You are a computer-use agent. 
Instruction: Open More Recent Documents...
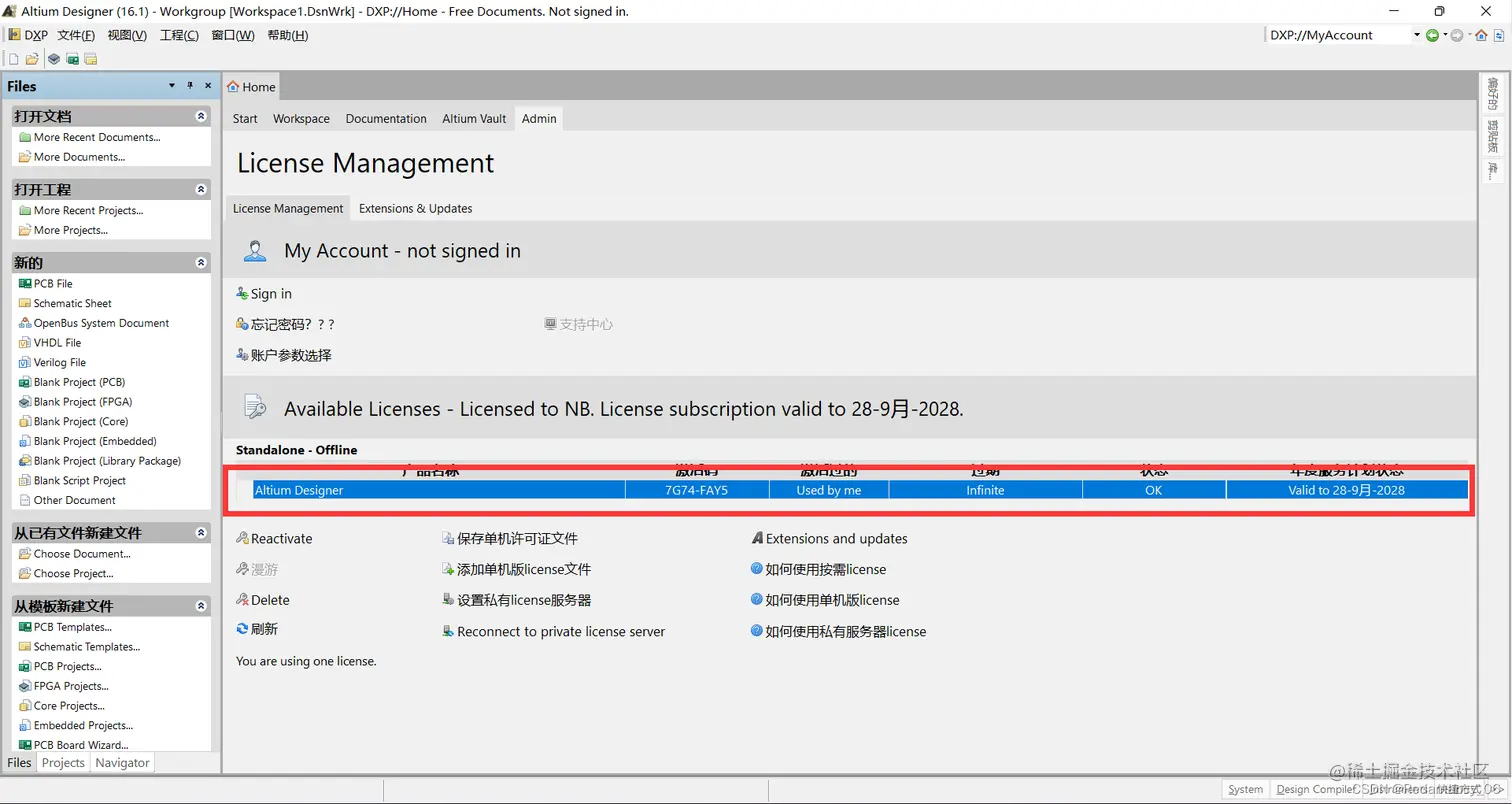coord(90,137)
